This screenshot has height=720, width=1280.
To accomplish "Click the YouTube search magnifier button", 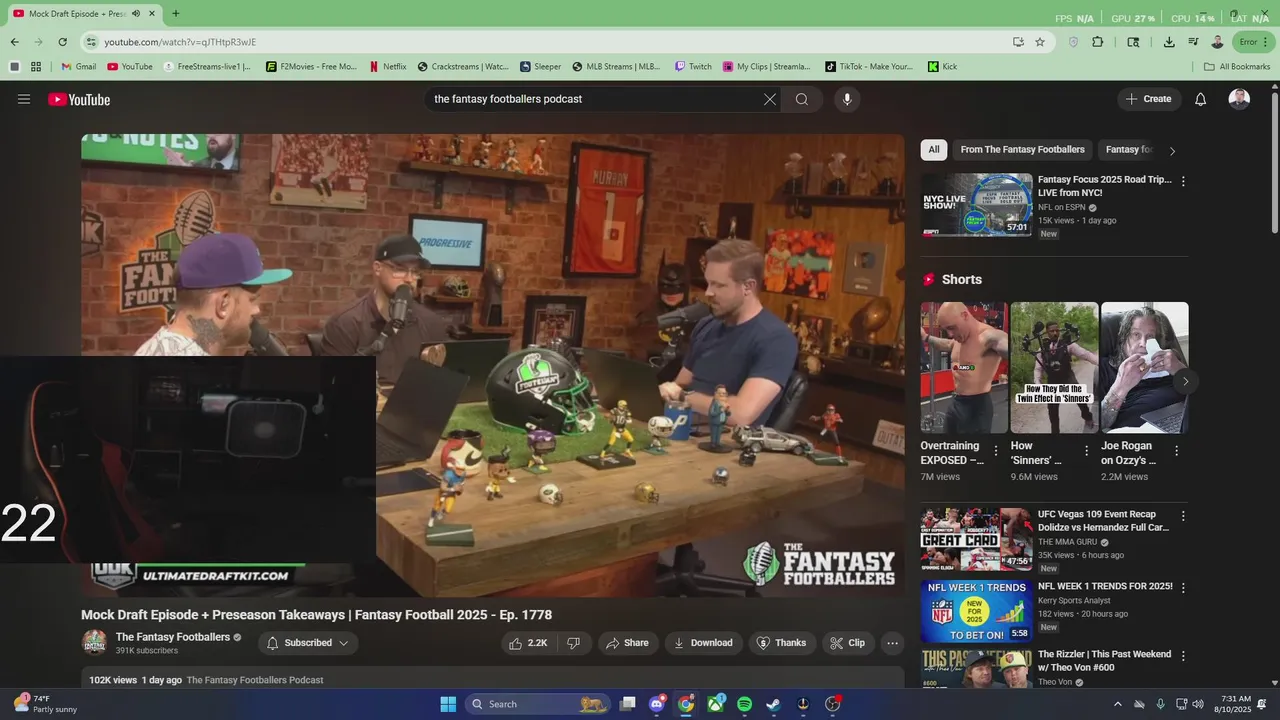I will point(802,99).
